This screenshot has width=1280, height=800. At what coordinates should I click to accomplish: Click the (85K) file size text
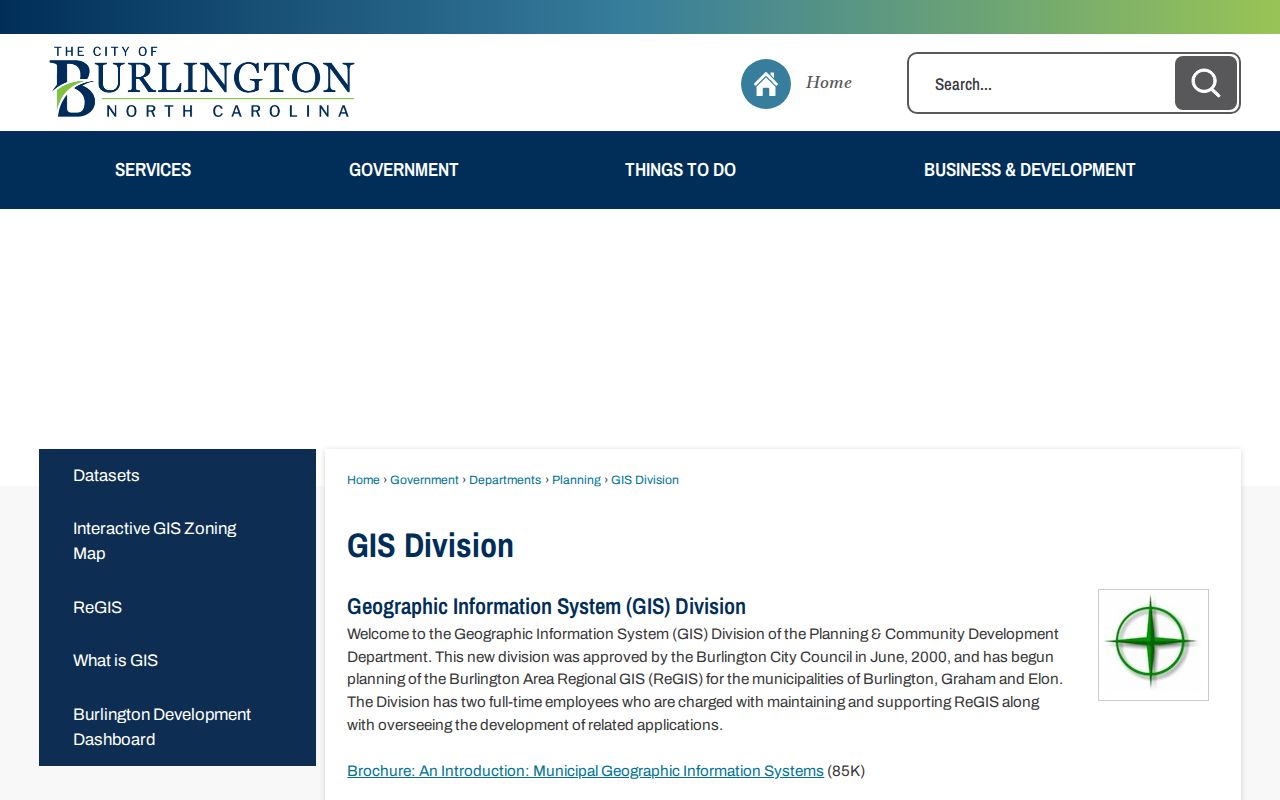(x=846, y=771)
